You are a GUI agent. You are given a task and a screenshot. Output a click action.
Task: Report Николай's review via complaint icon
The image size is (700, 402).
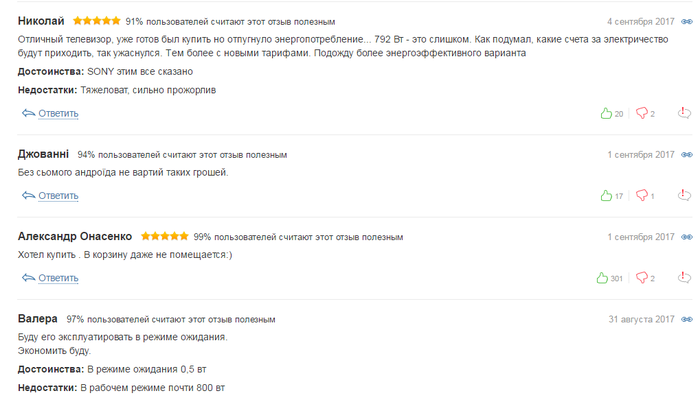[685, 112]
